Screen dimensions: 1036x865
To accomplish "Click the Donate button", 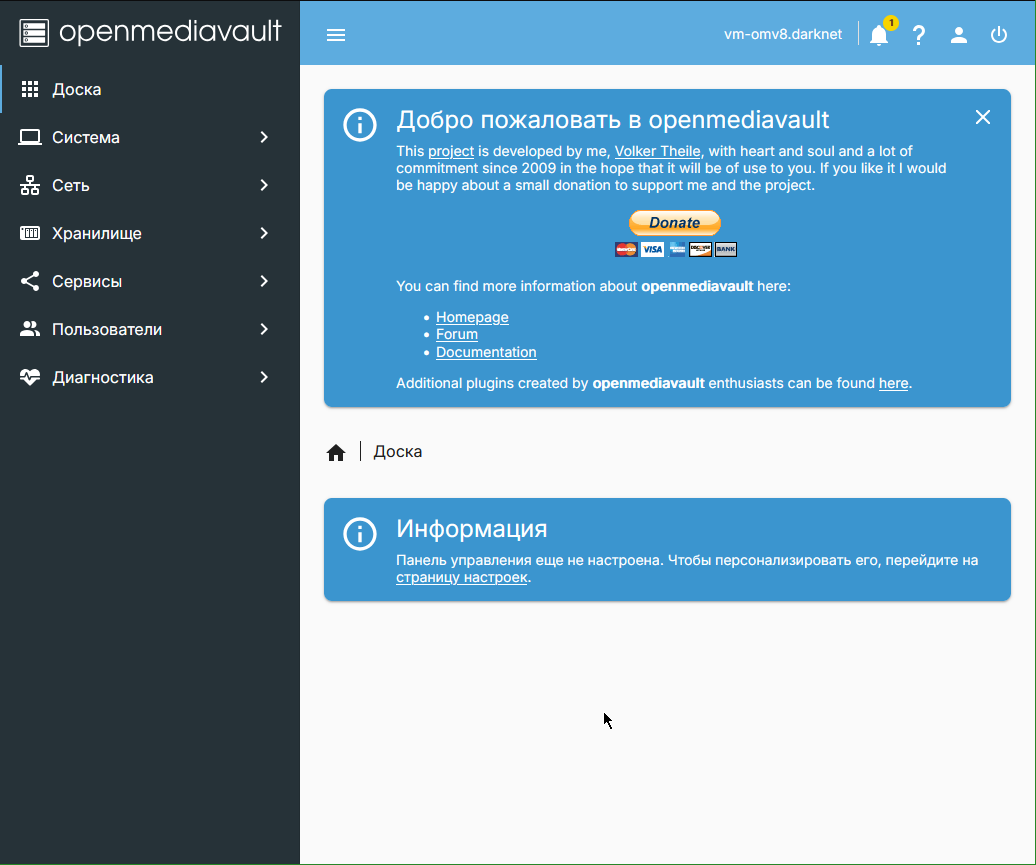I will click(x=675, y=223).
